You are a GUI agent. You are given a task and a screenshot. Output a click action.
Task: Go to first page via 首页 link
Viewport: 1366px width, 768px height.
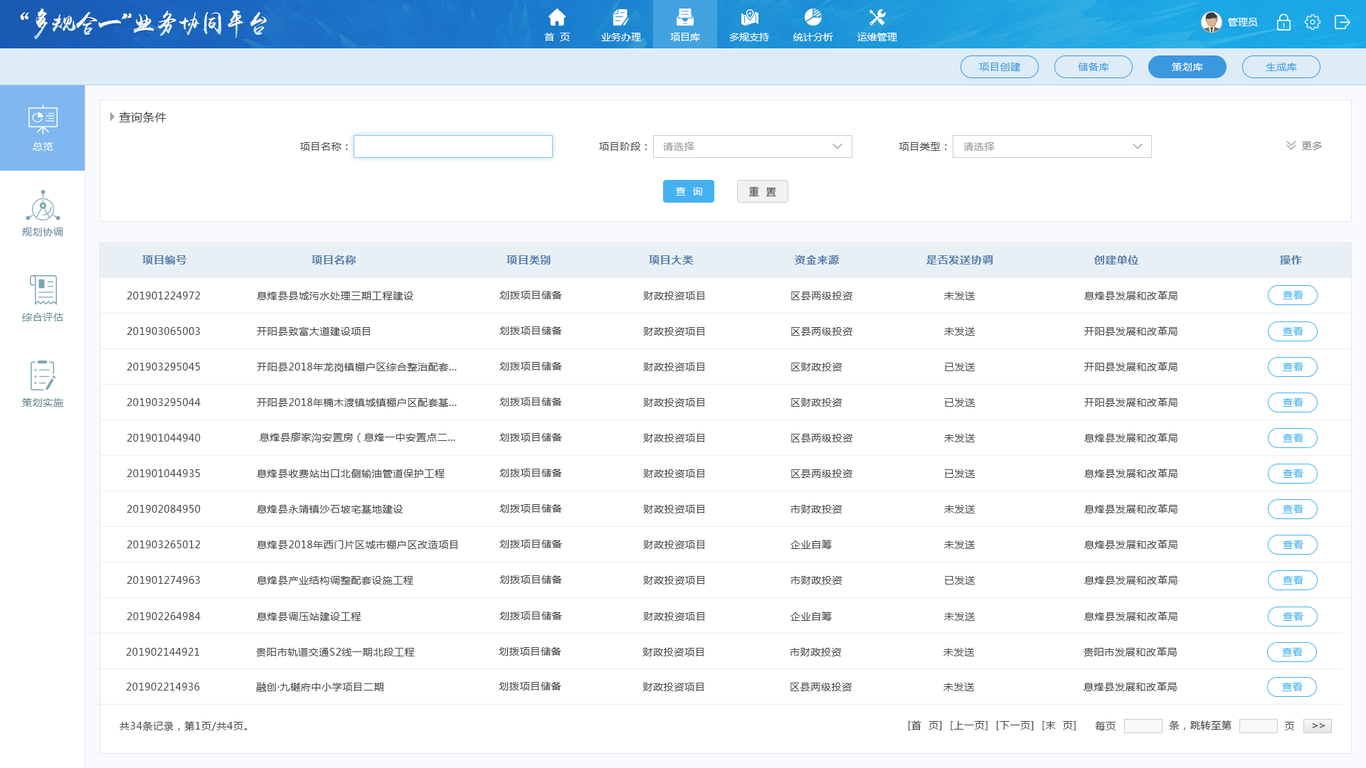(925, 725)
